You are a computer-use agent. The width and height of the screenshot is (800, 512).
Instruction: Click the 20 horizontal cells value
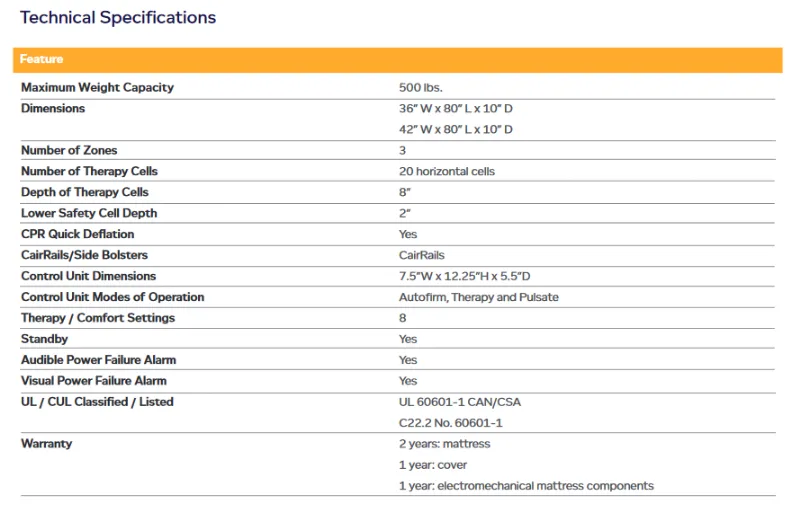point(446,171)
